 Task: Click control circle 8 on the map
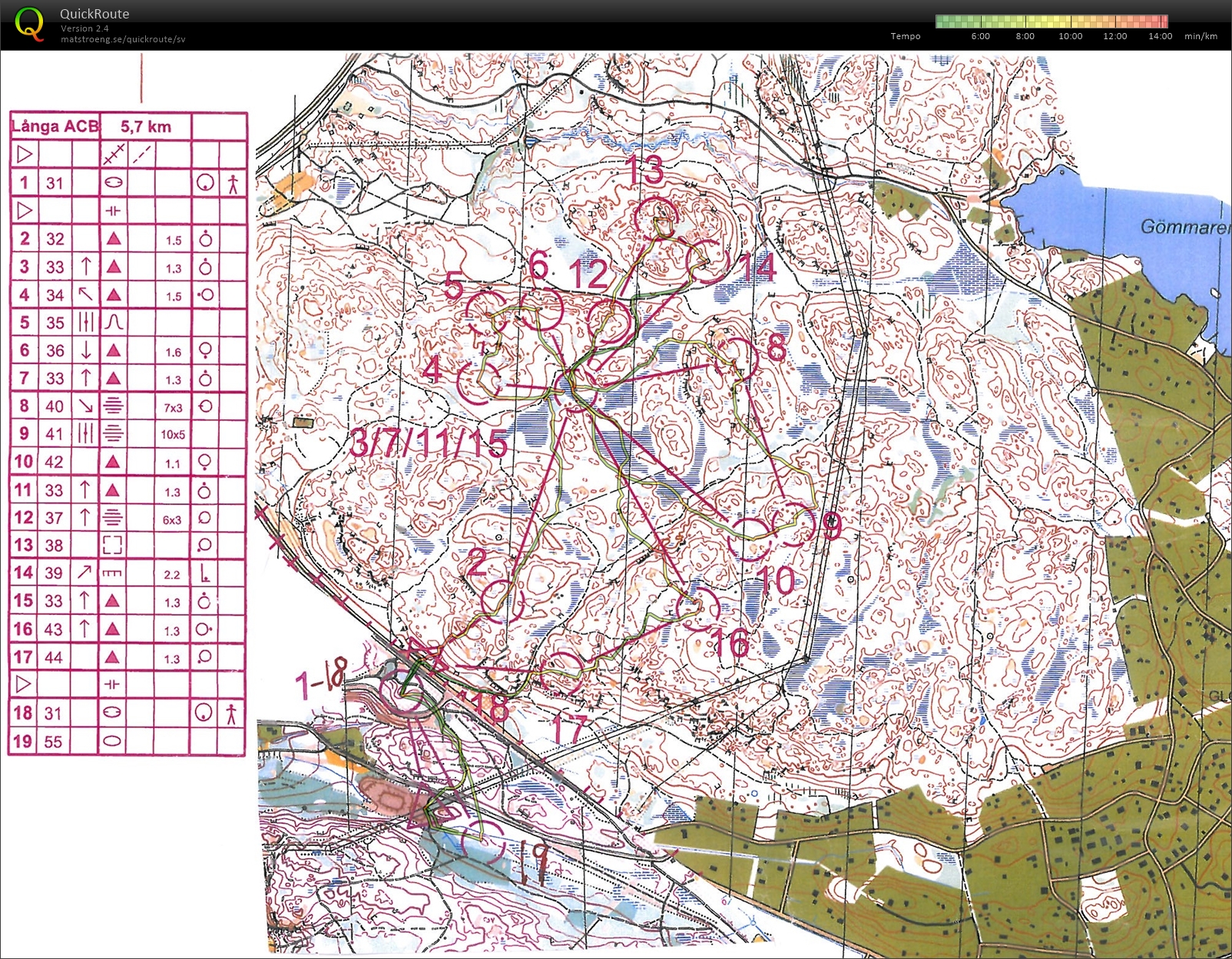point(736,359)
